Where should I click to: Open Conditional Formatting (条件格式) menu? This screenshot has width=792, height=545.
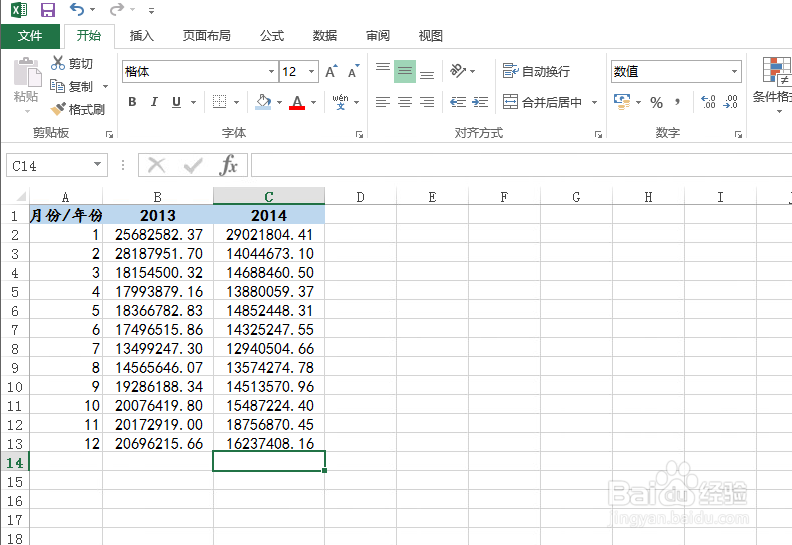tap(773, 83)
